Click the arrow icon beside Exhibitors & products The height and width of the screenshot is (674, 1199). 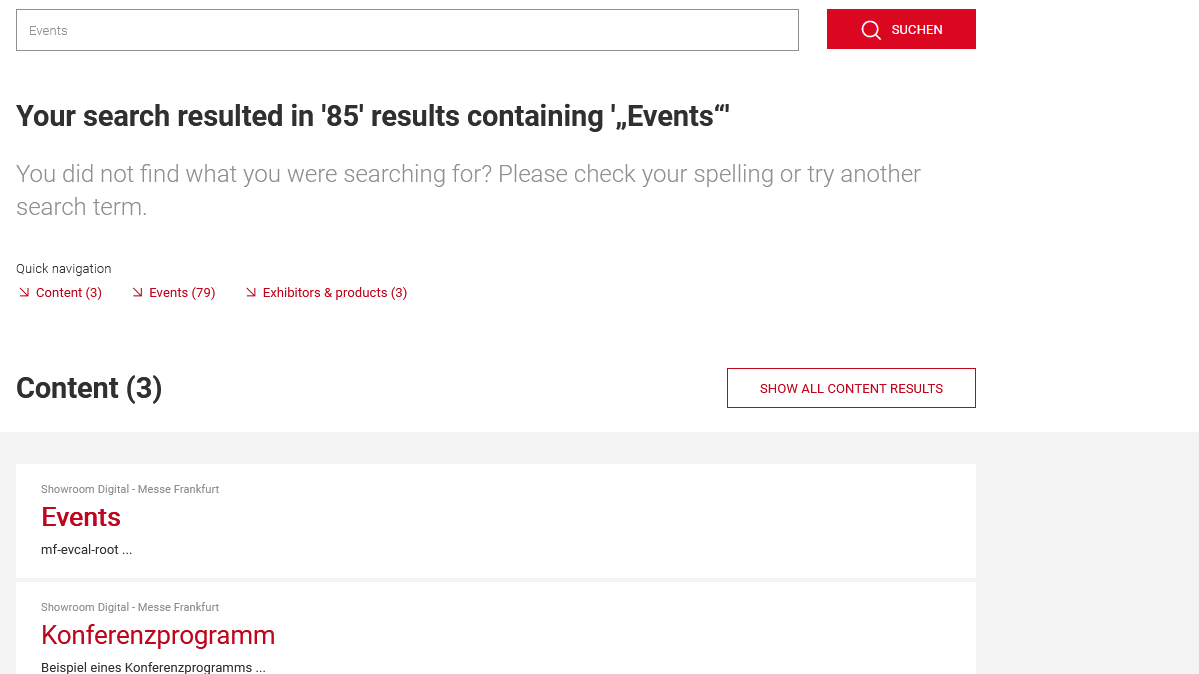coord(251,292)
